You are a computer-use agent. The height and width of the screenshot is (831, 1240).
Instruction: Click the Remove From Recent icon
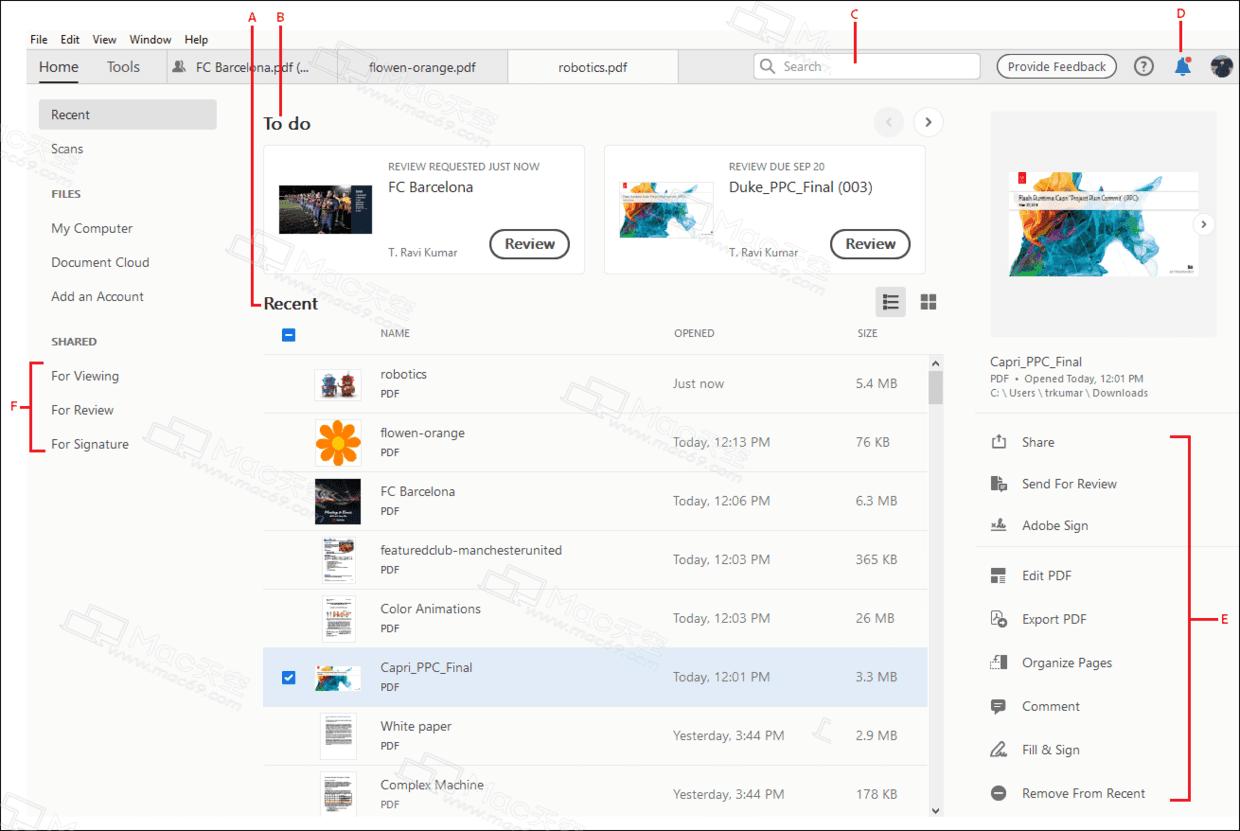997,792
